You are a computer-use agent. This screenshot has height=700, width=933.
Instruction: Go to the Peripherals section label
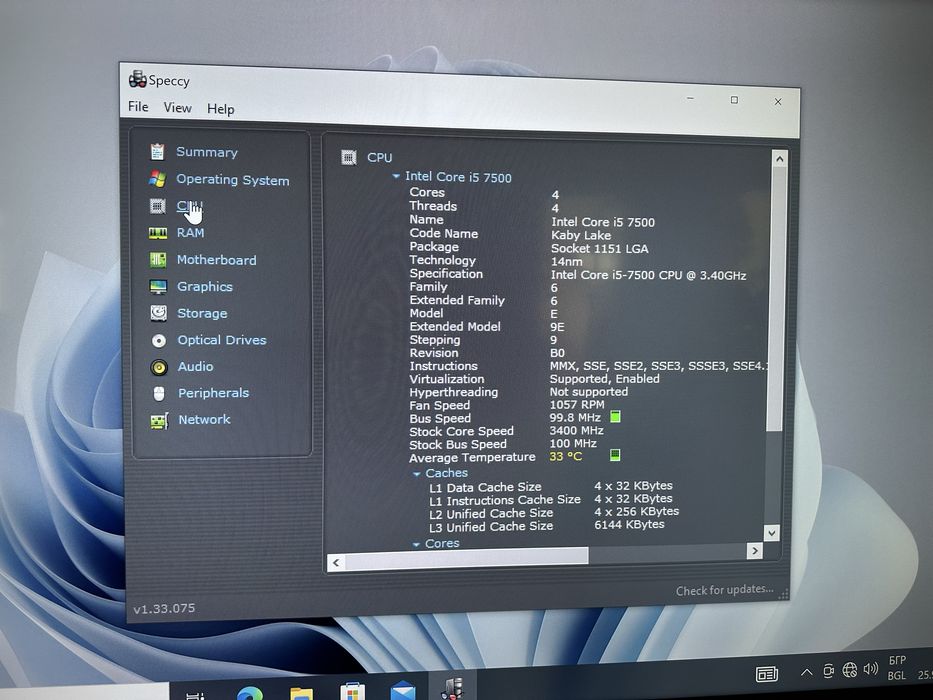pos(214,393)
